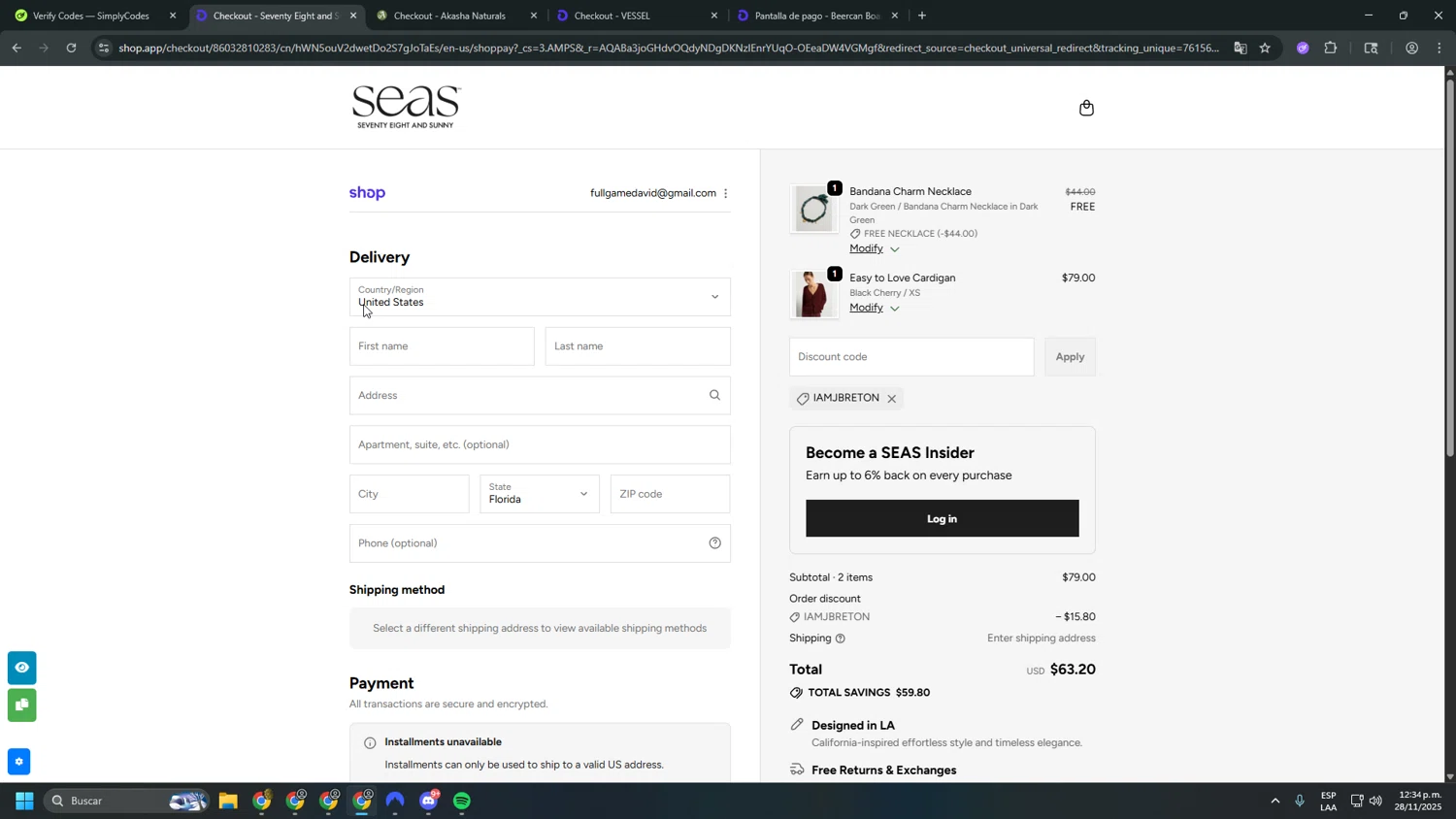Click the address search magnifier icon
This screenshot has width=1456, height=819.
714,395
